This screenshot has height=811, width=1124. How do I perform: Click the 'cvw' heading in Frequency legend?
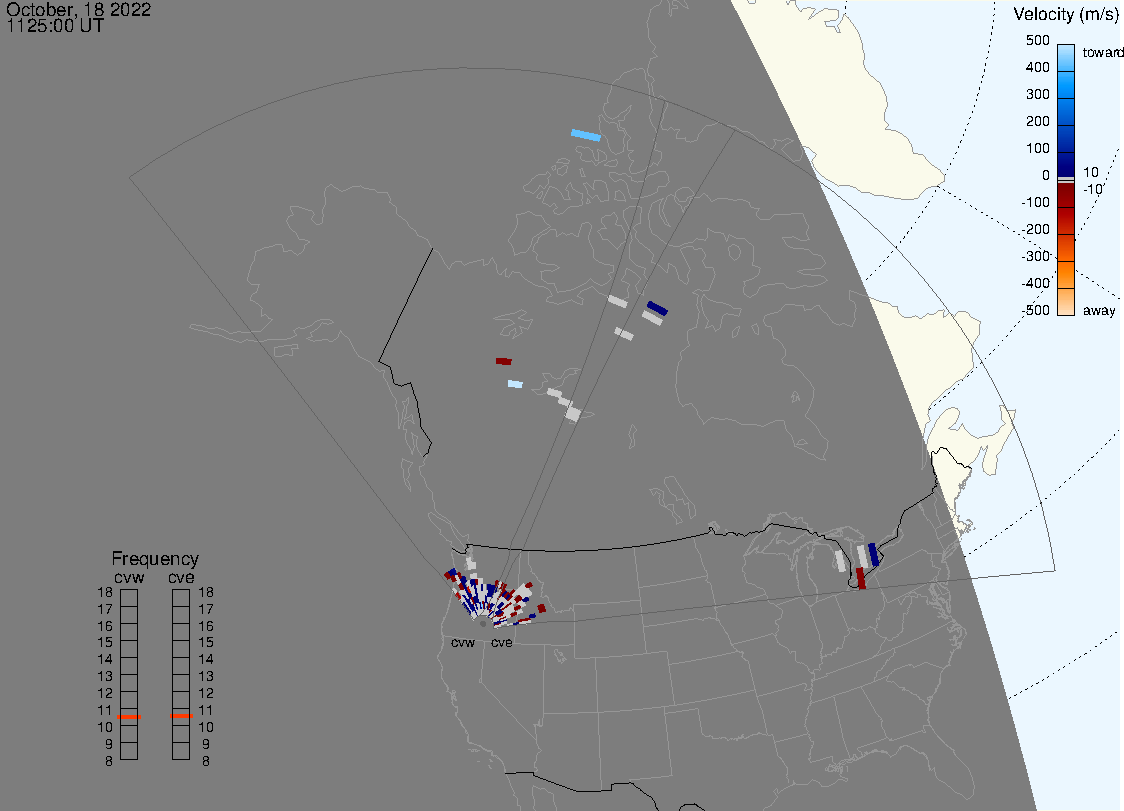pos(129,577)
